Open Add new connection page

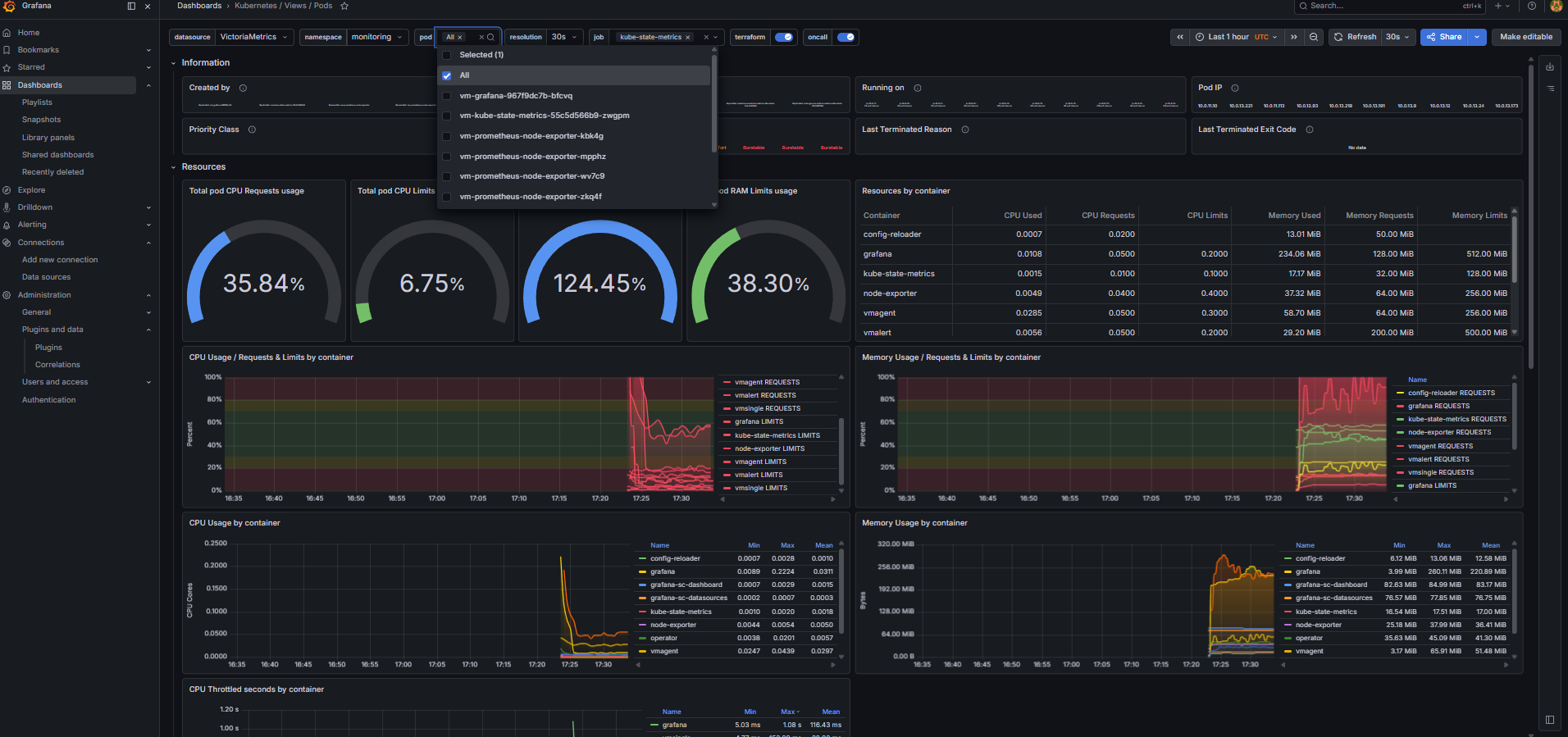[60, 260]
